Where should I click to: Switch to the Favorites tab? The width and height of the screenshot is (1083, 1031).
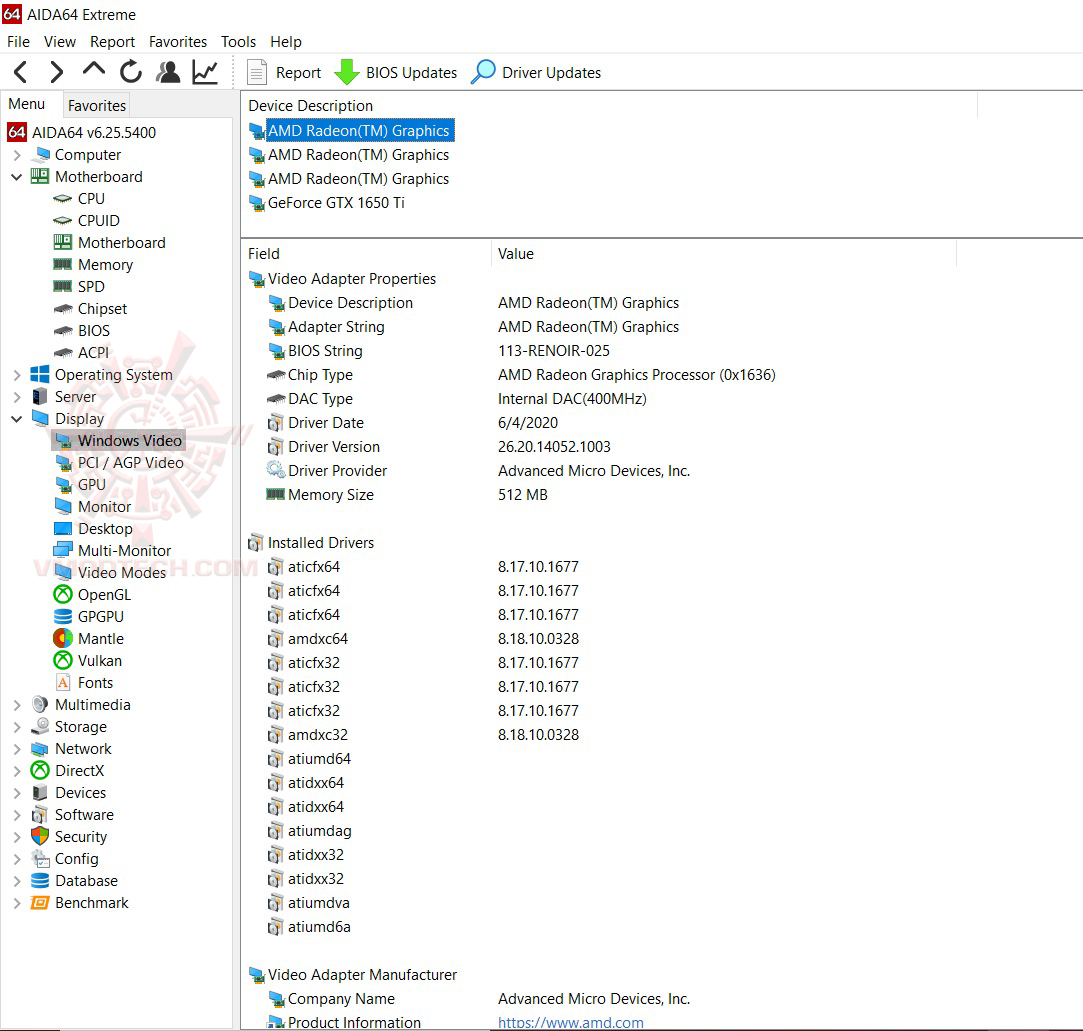tap(97, 106)
